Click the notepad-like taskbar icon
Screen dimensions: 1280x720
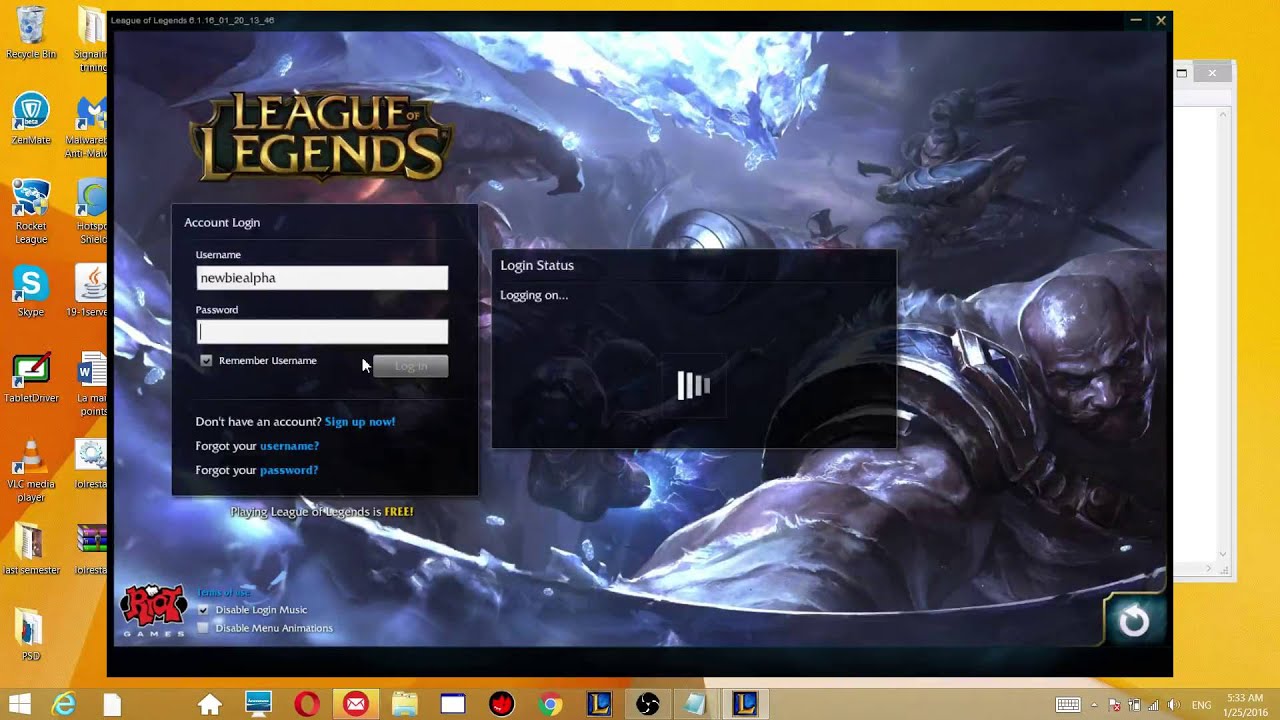[695, 704]
